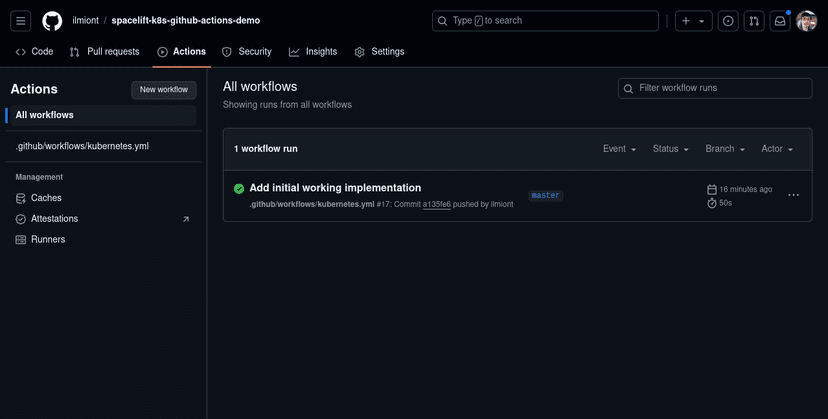
Task: Click the '16 minutes ago' timestamp
Action: [x=746, y=189]
